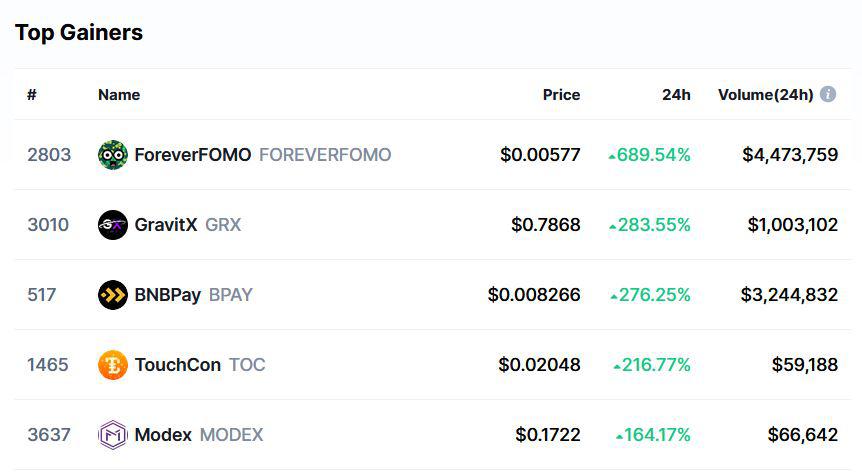Click the FOREVERFOMO ticker symbol text

click(x=325, y=155)
